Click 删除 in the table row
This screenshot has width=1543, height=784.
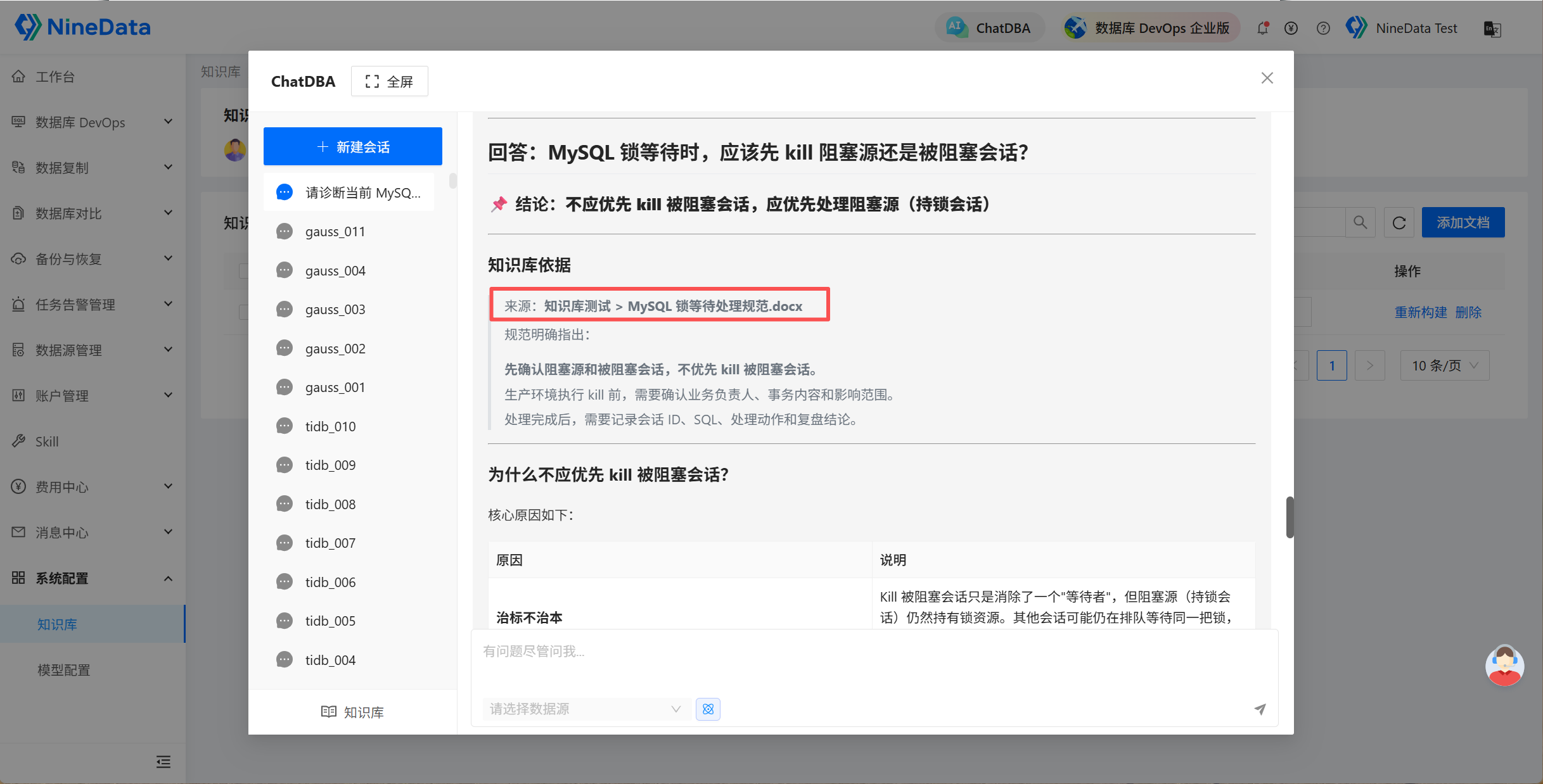[x=1468, y=312]
